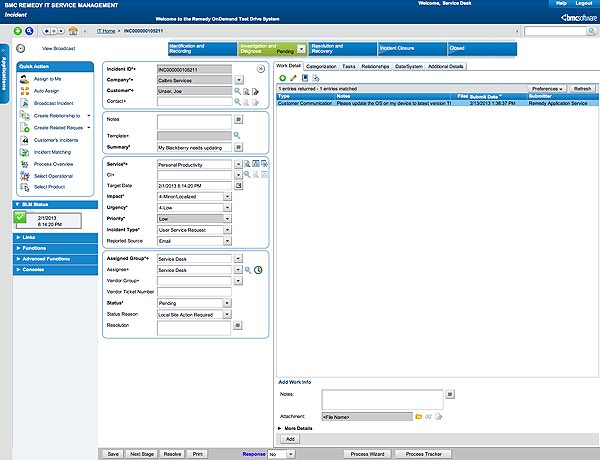The image size is (600, 460).
Task: Click the IT Home breadcrumb link
Action: (106, 31)
